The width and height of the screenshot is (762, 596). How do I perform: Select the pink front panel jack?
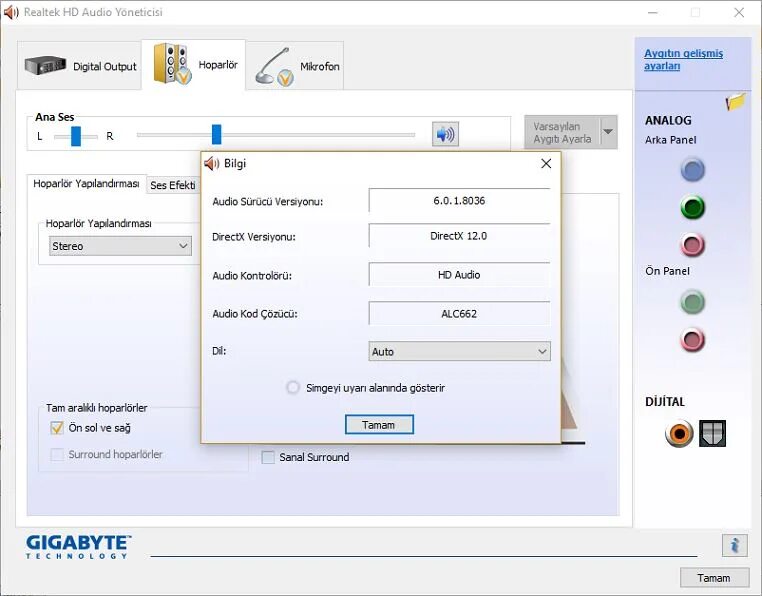(x=693, y=339)
